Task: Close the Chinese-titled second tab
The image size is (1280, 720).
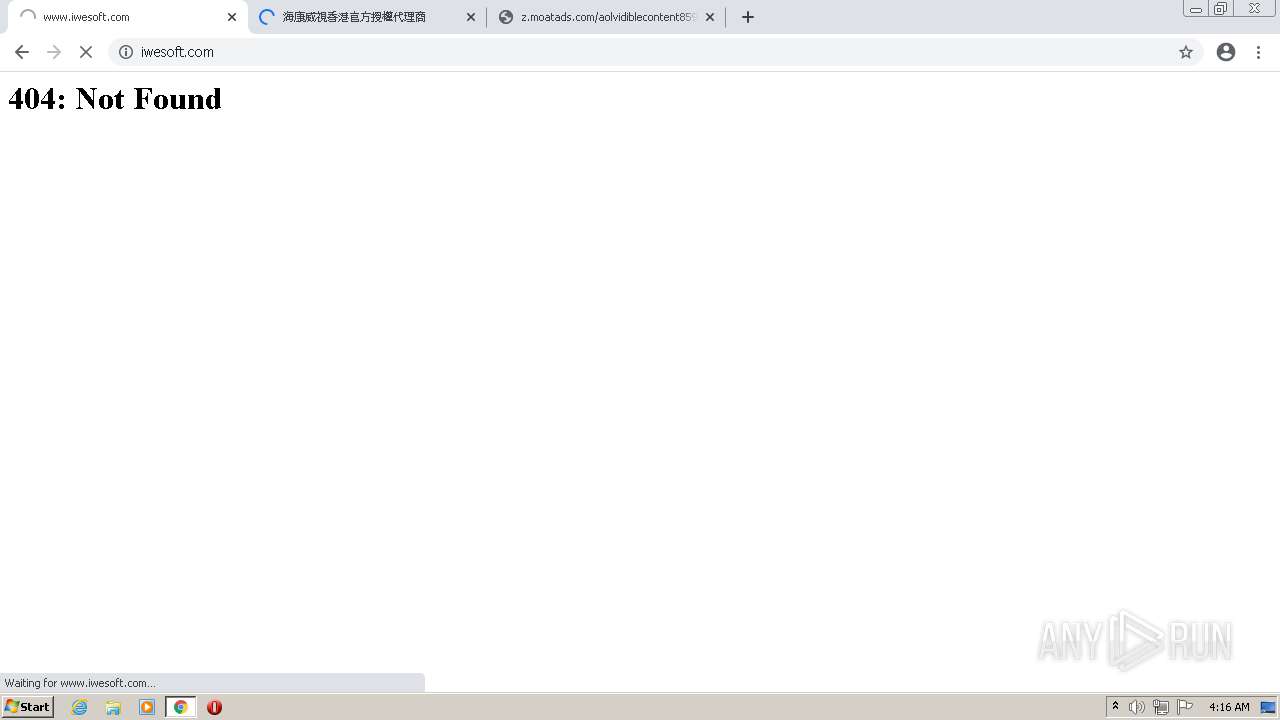Action: (x=471, y=17)
